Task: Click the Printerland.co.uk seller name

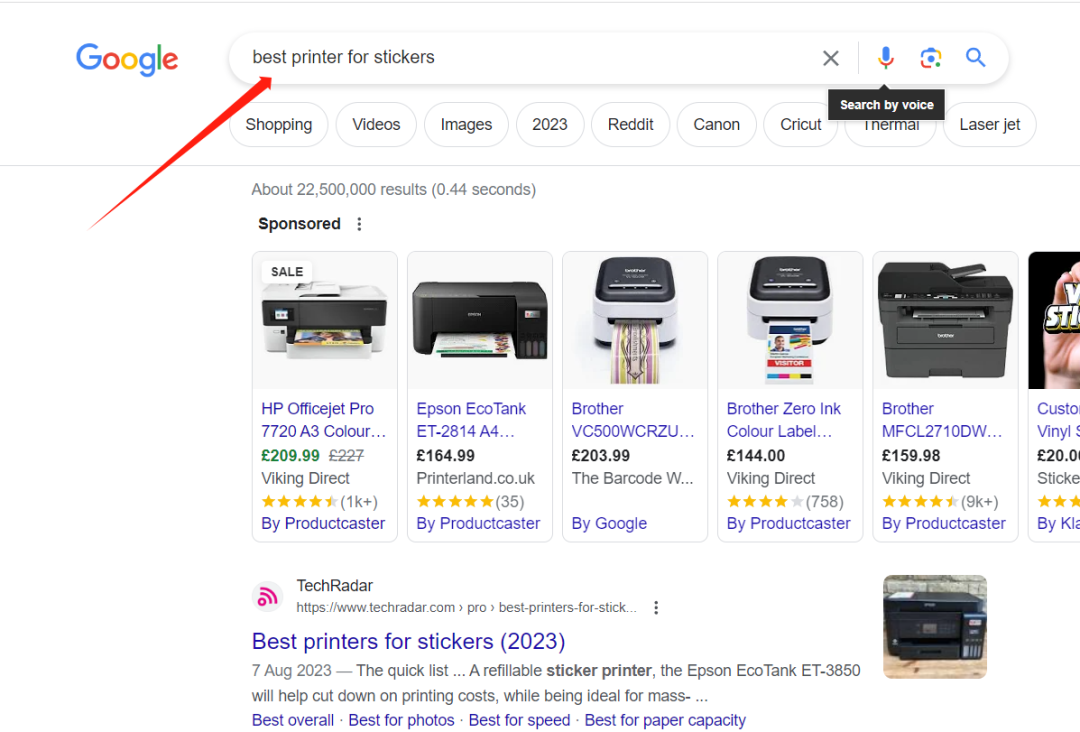Action: tap(475, 479)
